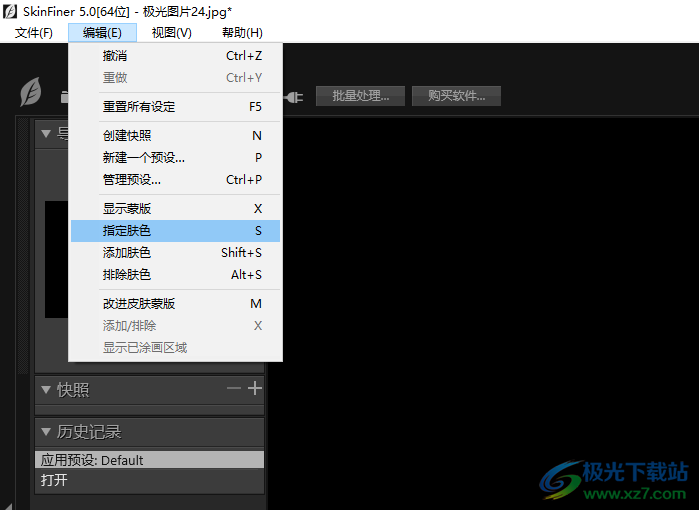
Task: Open the 视图(V) menu
Action: tap(172, 33)
